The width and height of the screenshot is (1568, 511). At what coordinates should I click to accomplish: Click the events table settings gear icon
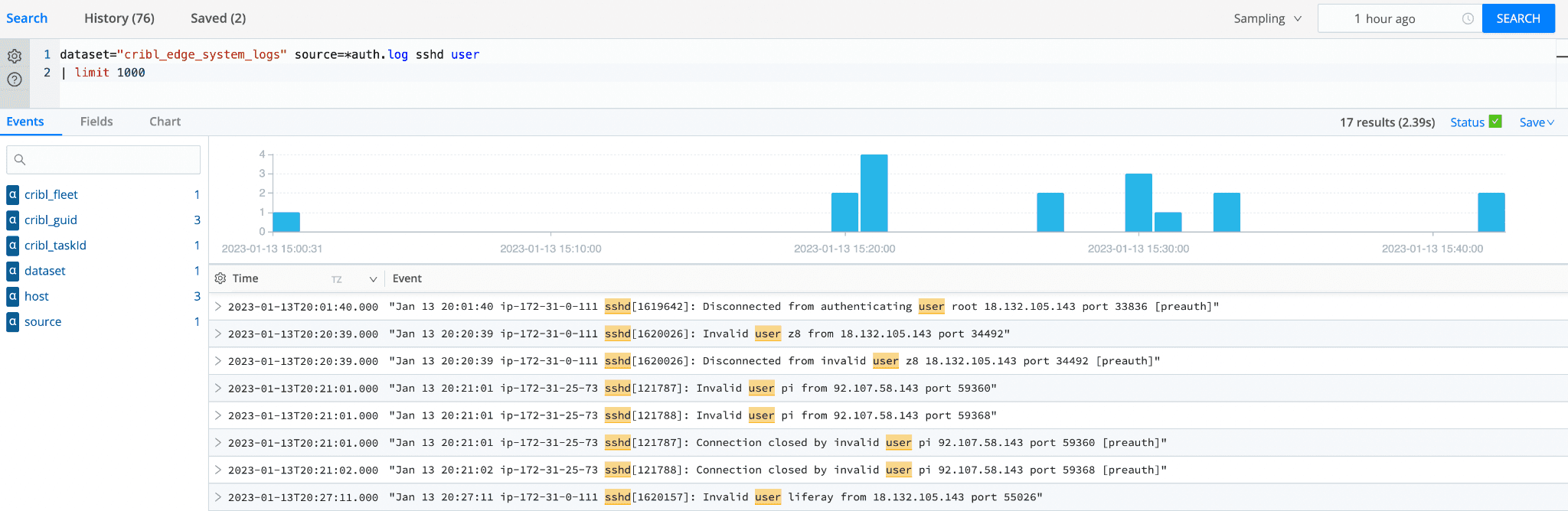tap(220, 278)
